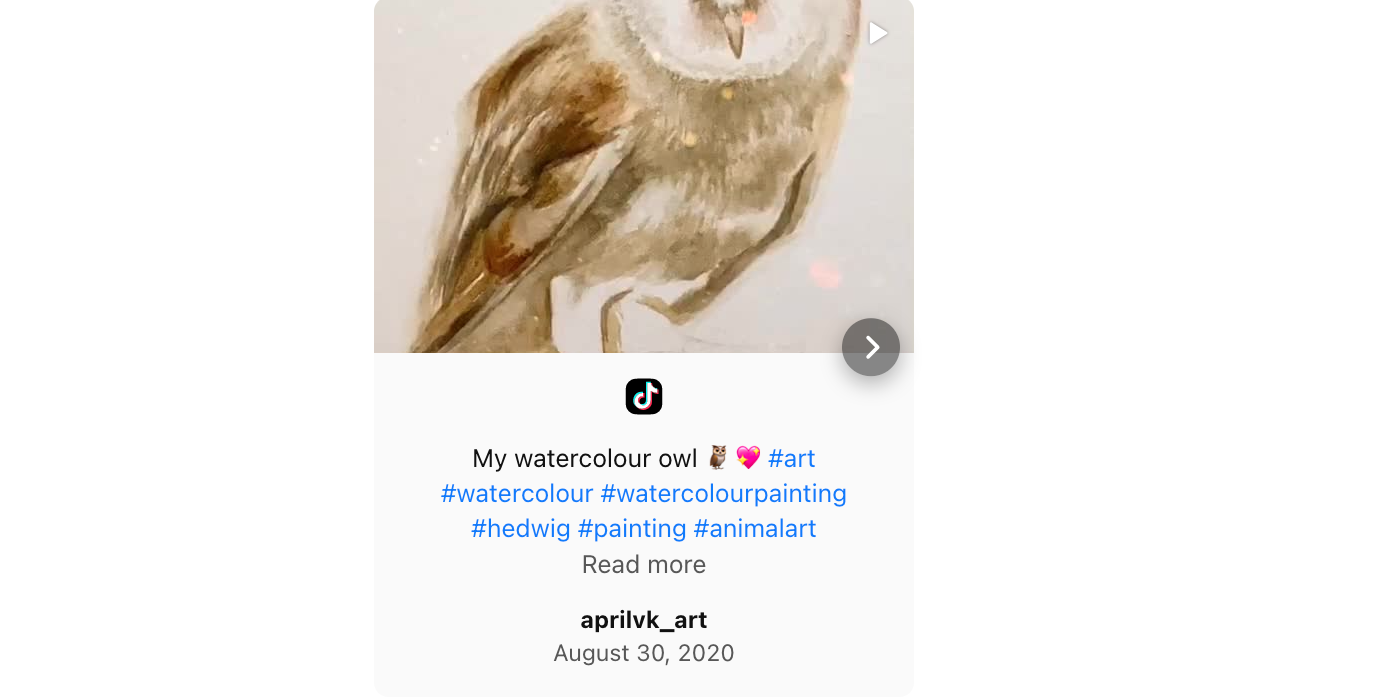
Task: Click the August 30, 2020 date
Action: (644, 654)
